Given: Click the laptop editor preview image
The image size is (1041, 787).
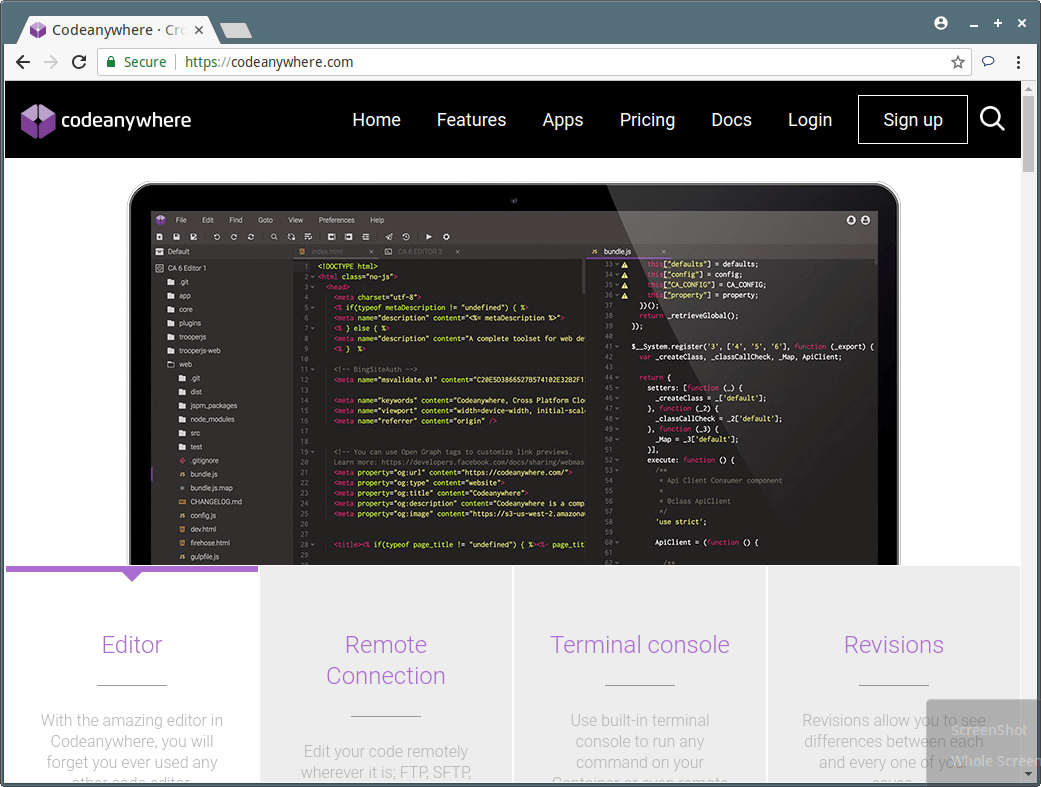Looking at the screenshot, I should pos(513,373).
